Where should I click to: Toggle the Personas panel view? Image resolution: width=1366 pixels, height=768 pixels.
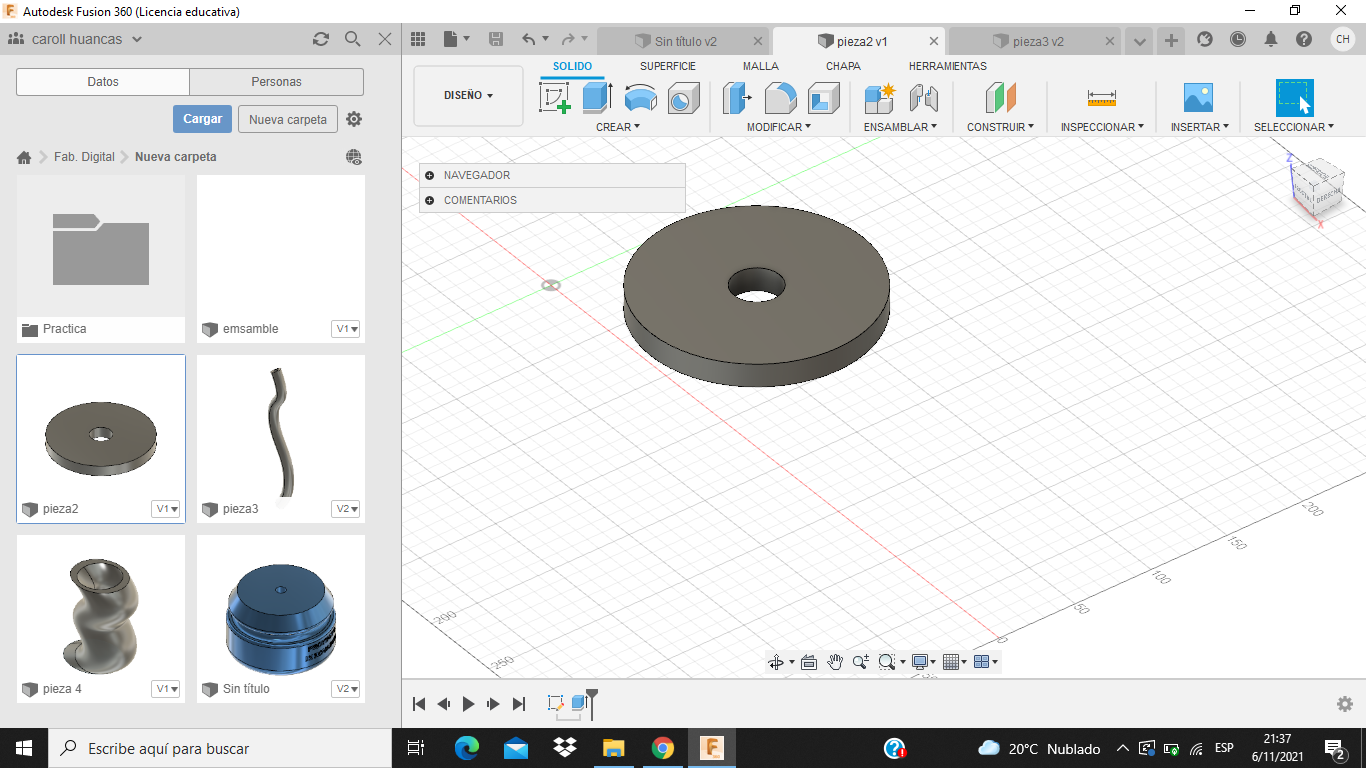click(x=276, y=82)
